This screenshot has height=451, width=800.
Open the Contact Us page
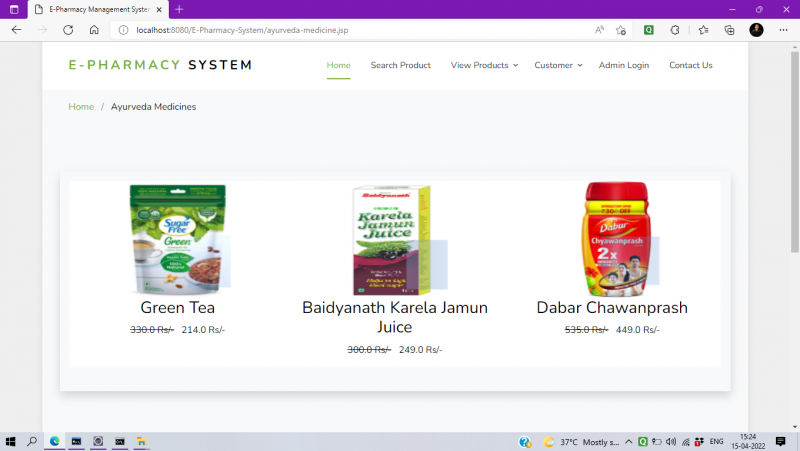[x=691, y=65]
